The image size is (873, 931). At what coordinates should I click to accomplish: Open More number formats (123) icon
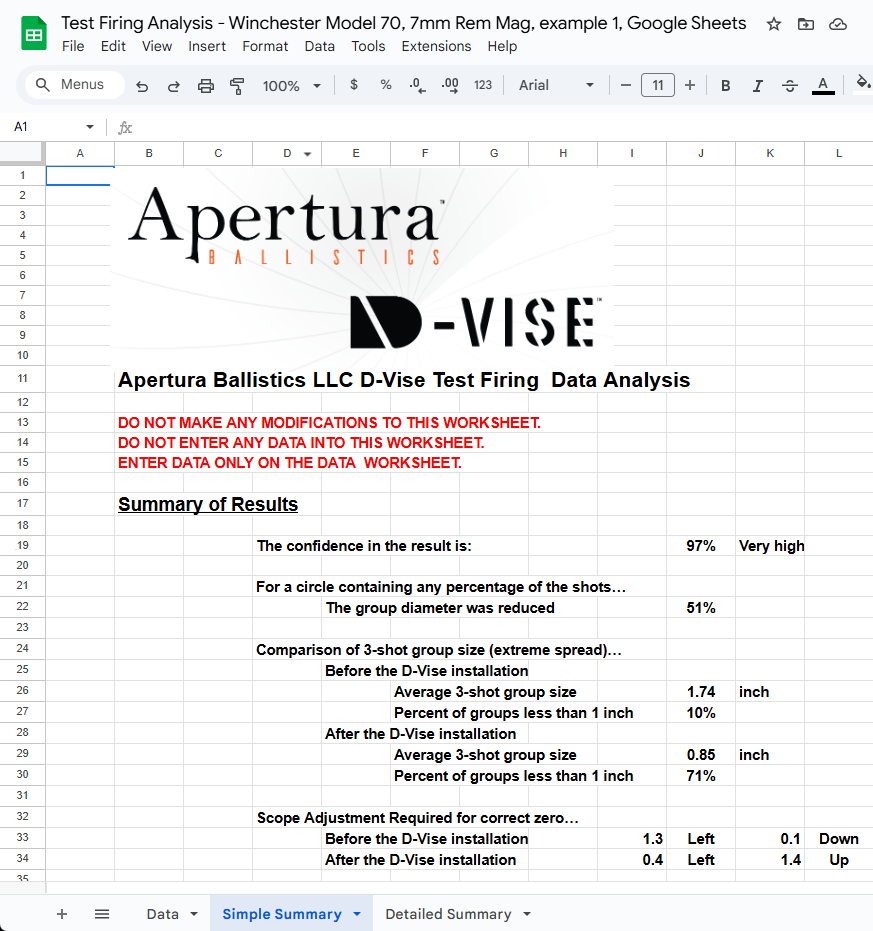(x=483, y=85)
